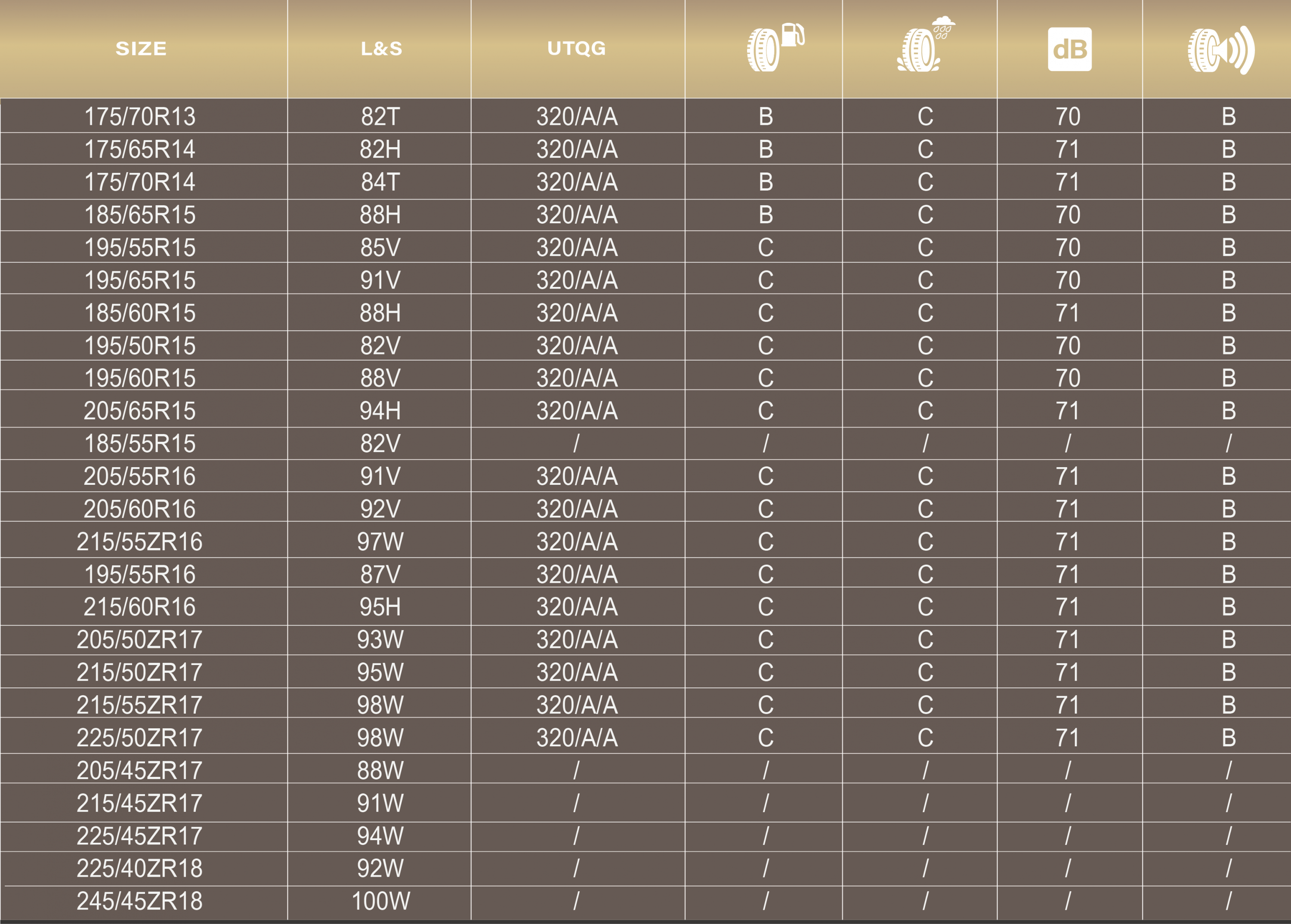Click size cell 175/70R14
1291x924 pixels.
click(140, 182)
